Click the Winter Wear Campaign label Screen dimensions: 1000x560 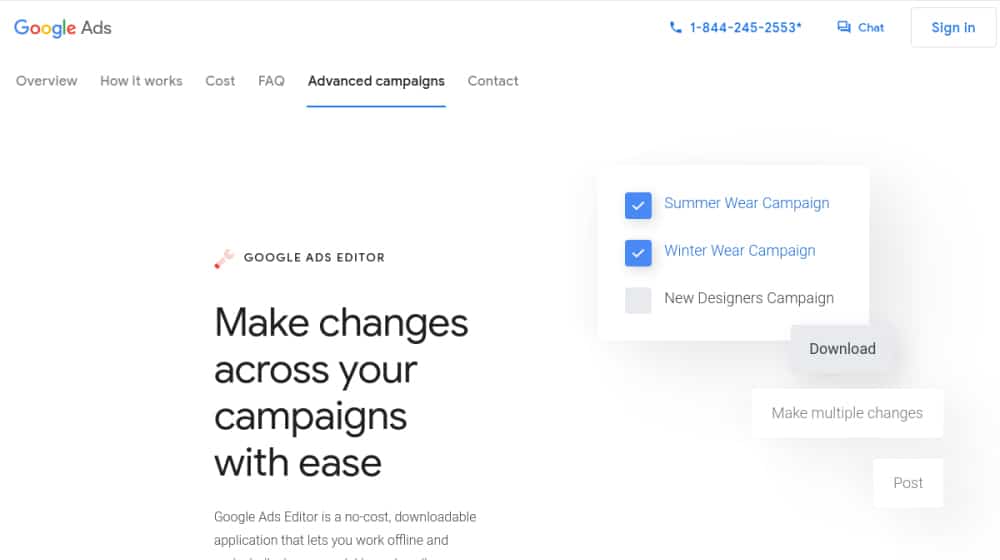(740, 251)
